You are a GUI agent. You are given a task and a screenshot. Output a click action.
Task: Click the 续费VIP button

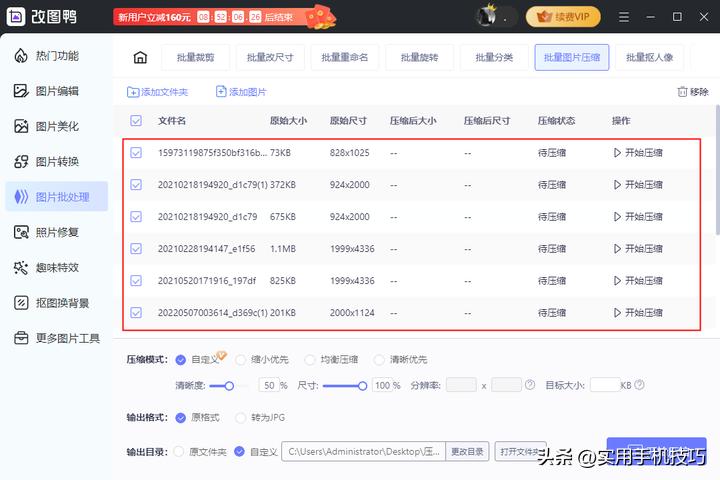tap(563, 17)
